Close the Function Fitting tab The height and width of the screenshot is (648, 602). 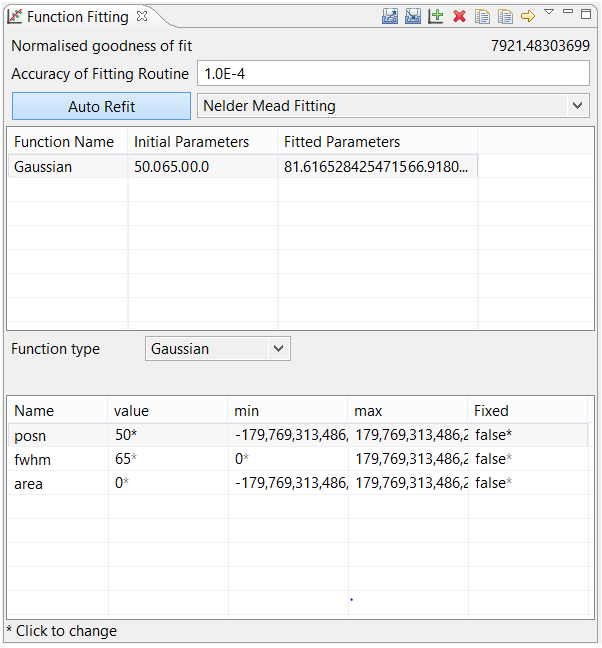pos(141,16)
